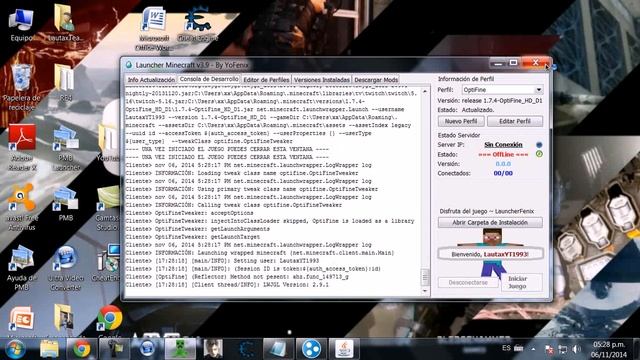This screenshot has width=640, height=360.
Task: Click console line 'Setting user: LautaxYT1993'
Action: (x=222, y=260)
